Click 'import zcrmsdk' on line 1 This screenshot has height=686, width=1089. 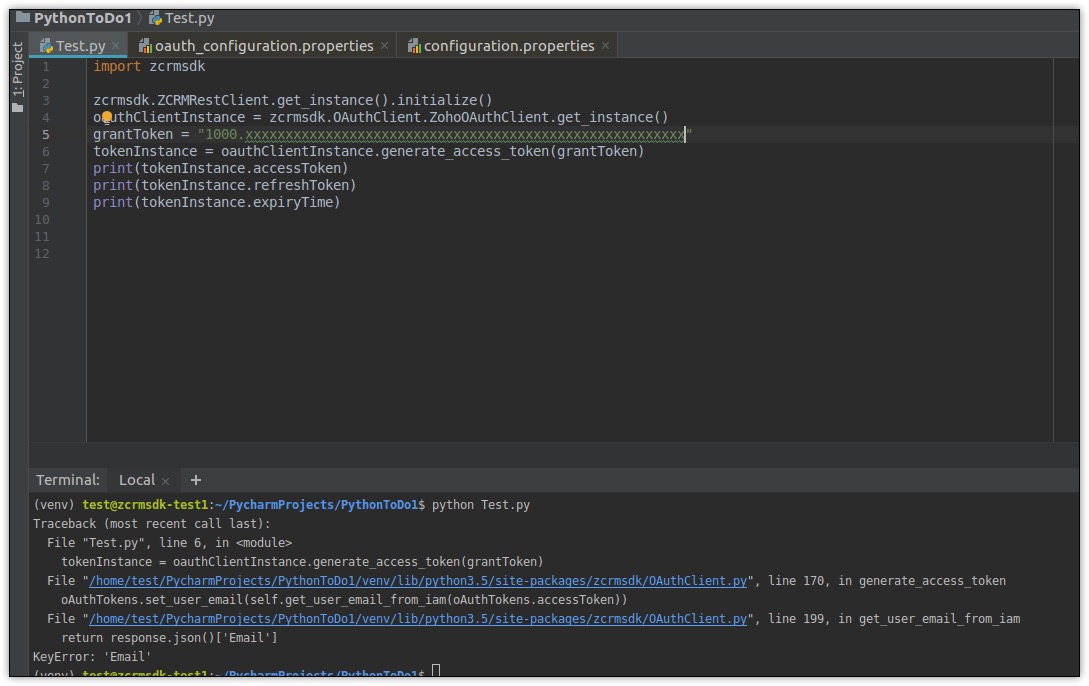click(x=149, y=66)
